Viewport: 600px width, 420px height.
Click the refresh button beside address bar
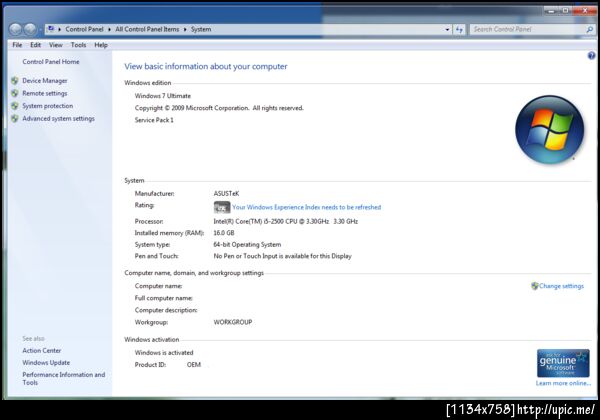tap(459, 29)
